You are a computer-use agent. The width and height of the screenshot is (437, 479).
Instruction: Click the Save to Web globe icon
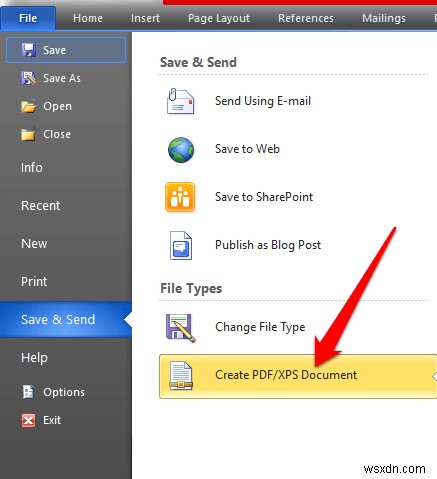click(181, 150)
